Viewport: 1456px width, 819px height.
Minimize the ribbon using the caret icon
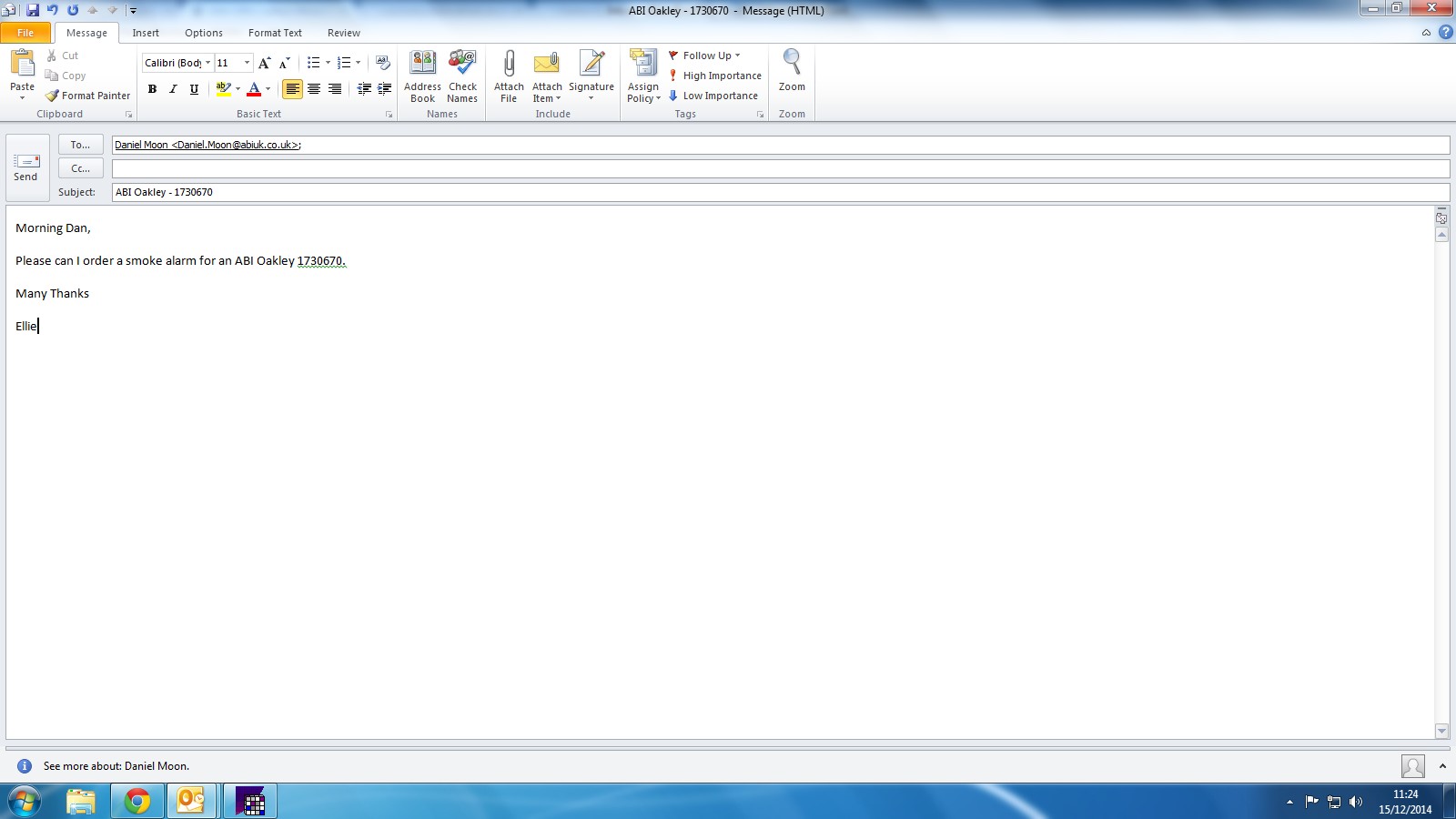(x=1426, y=33)
